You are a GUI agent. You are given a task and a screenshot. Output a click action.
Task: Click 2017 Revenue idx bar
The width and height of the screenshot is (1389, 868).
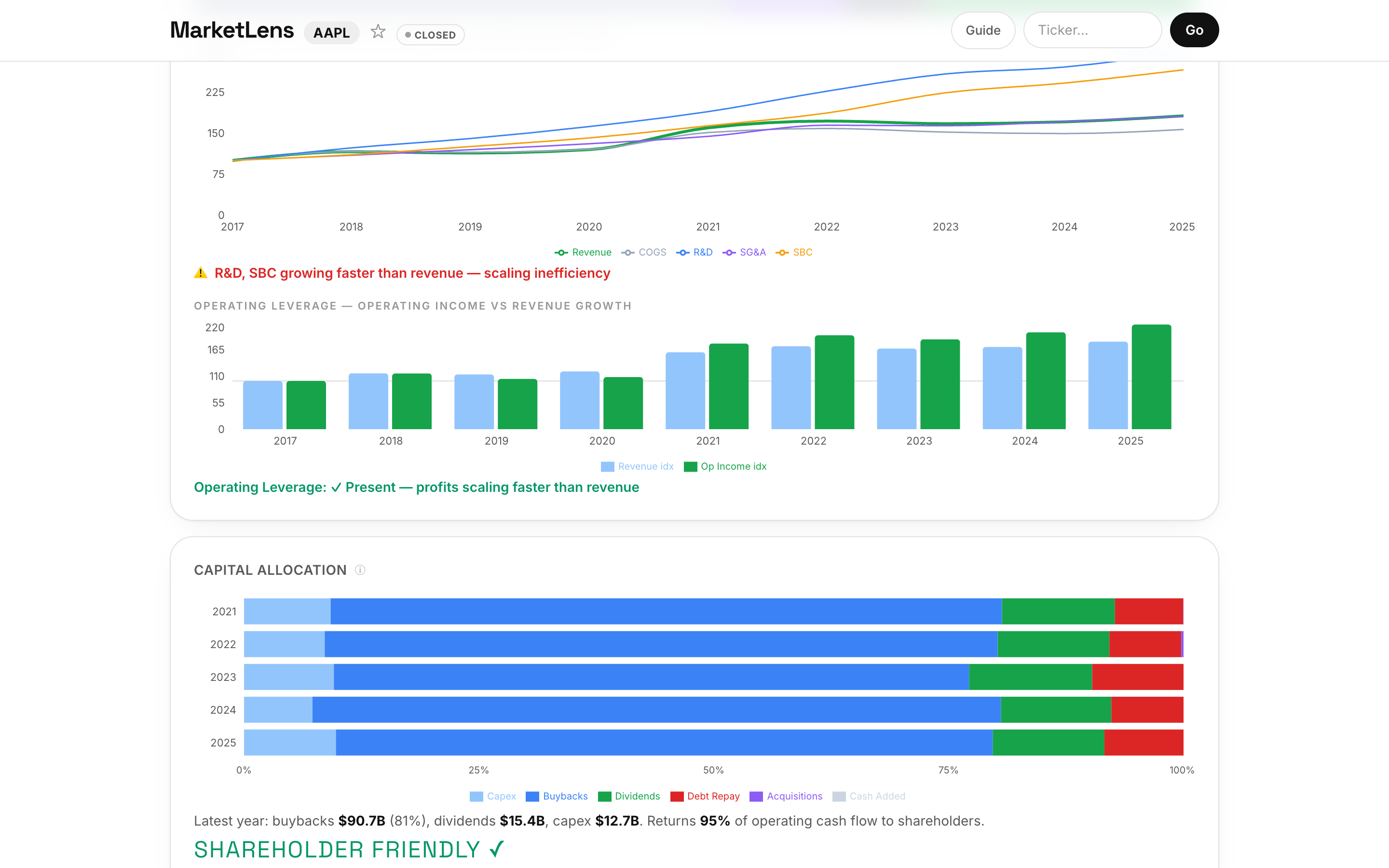click(262, 405)
